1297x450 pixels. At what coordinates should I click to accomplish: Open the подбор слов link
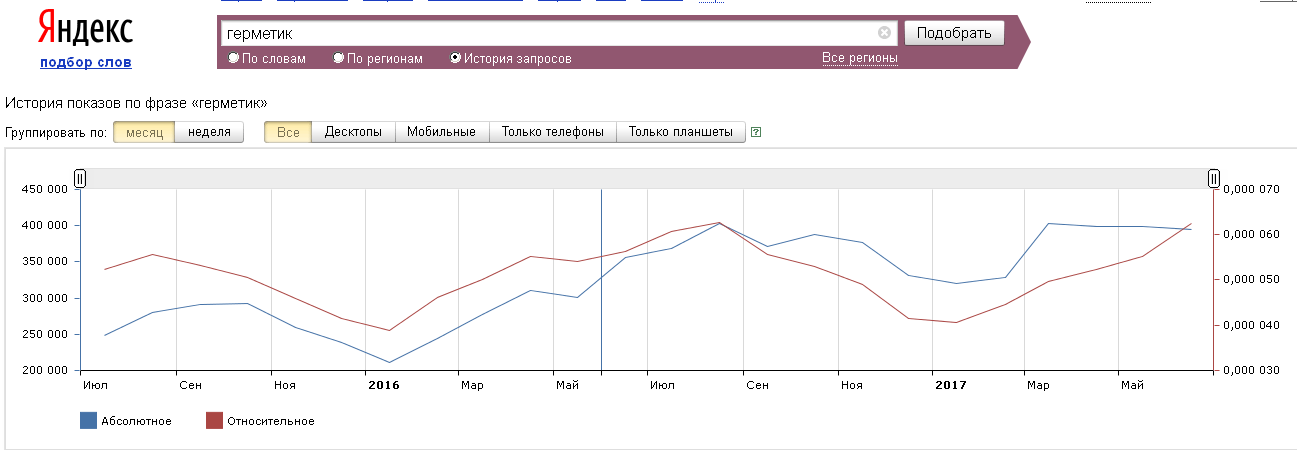coord(86,63)
